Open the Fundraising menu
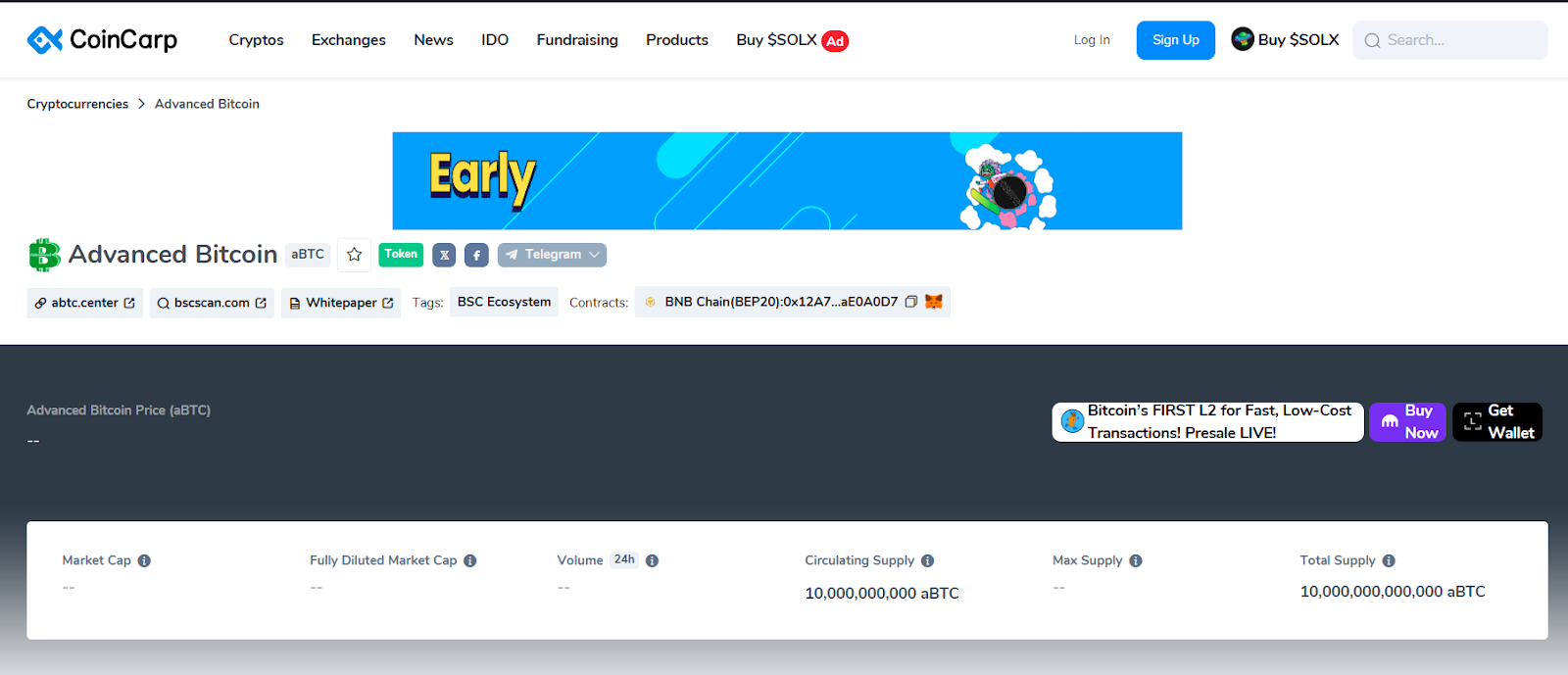Viewport: 1568px width, 675px height. pos(577,40)
